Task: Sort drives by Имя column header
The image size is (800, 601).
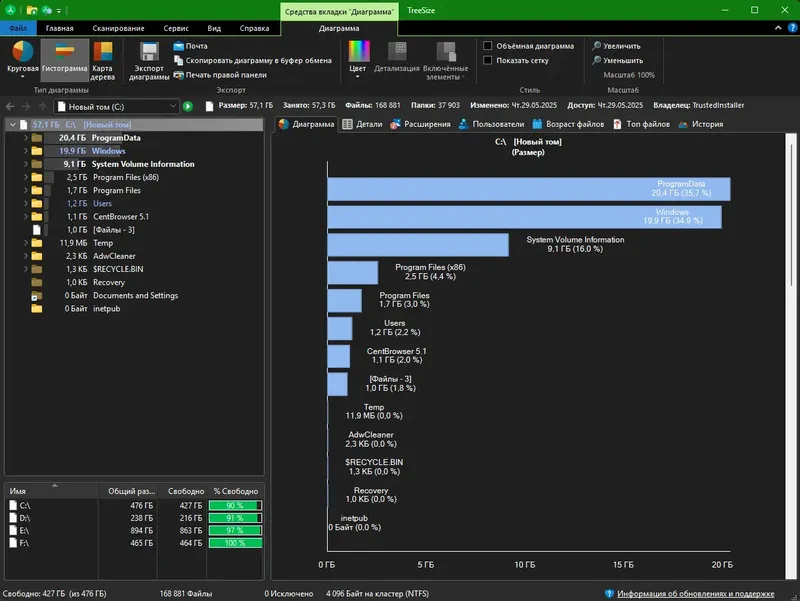Action: pyautogui.click(x=51, y=491)
